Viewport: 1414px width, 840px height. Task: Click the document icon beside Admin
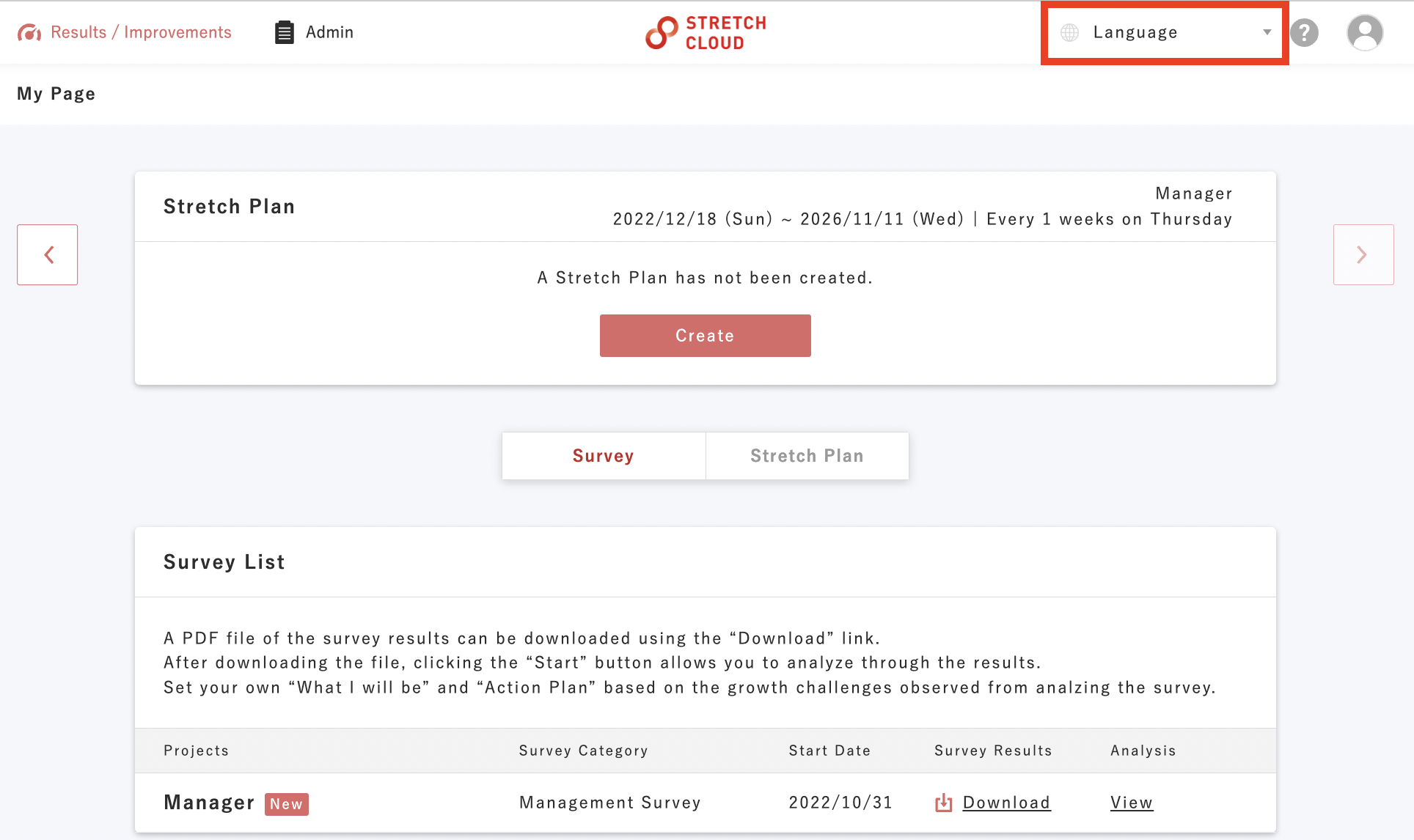click(285, 32)
